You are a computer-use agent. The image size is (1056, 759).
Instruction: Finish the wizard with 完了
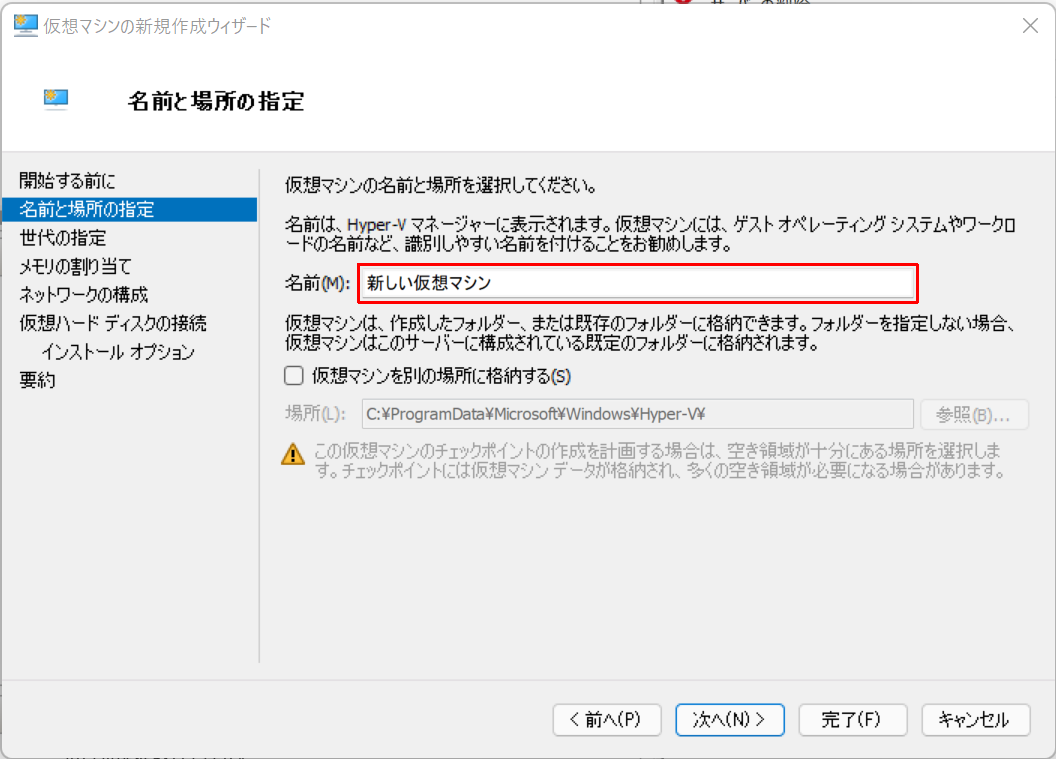(853, 720)
